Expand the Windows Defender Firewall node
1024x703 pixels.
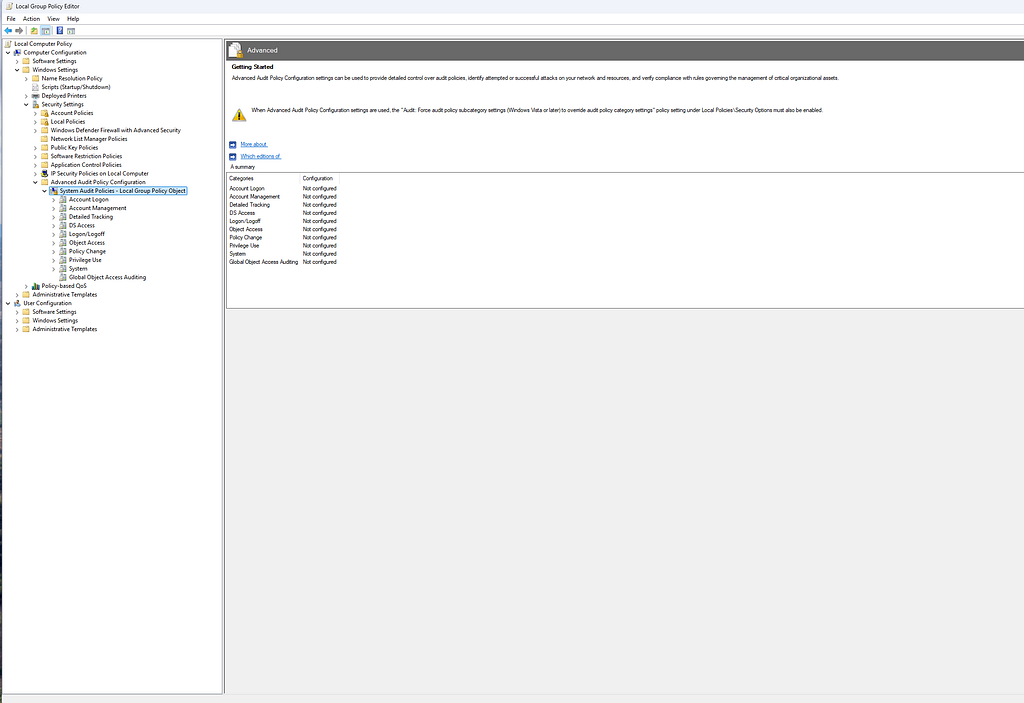36,131
